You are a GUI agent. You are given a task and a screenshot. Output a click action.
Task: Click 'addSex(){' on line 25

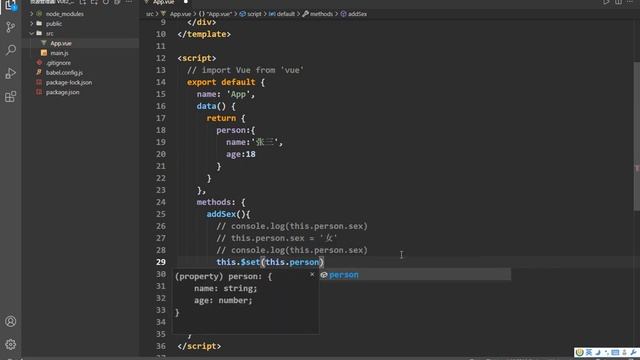228,214
